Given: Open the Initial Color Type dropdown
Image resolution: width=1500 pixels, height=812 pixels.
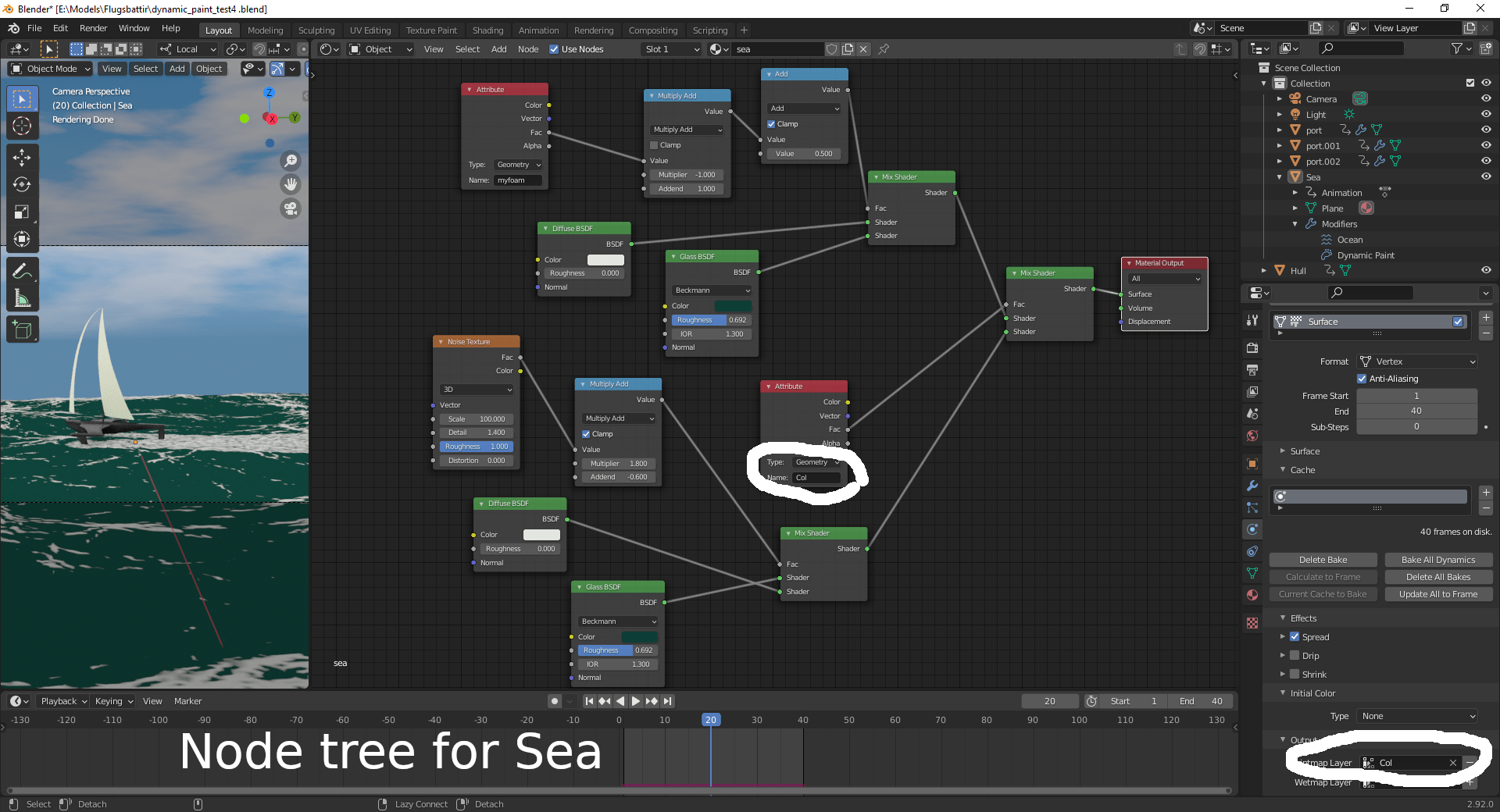Looking at the screenshot, I should pos(1416,716).
